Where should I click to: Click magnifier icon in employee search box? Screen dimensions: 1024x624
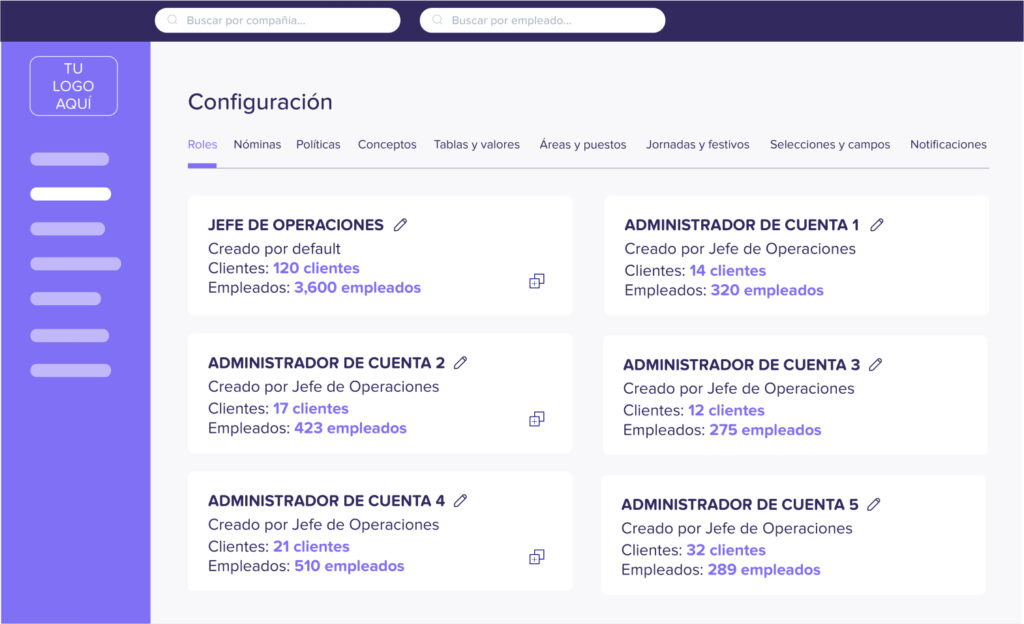438,20
